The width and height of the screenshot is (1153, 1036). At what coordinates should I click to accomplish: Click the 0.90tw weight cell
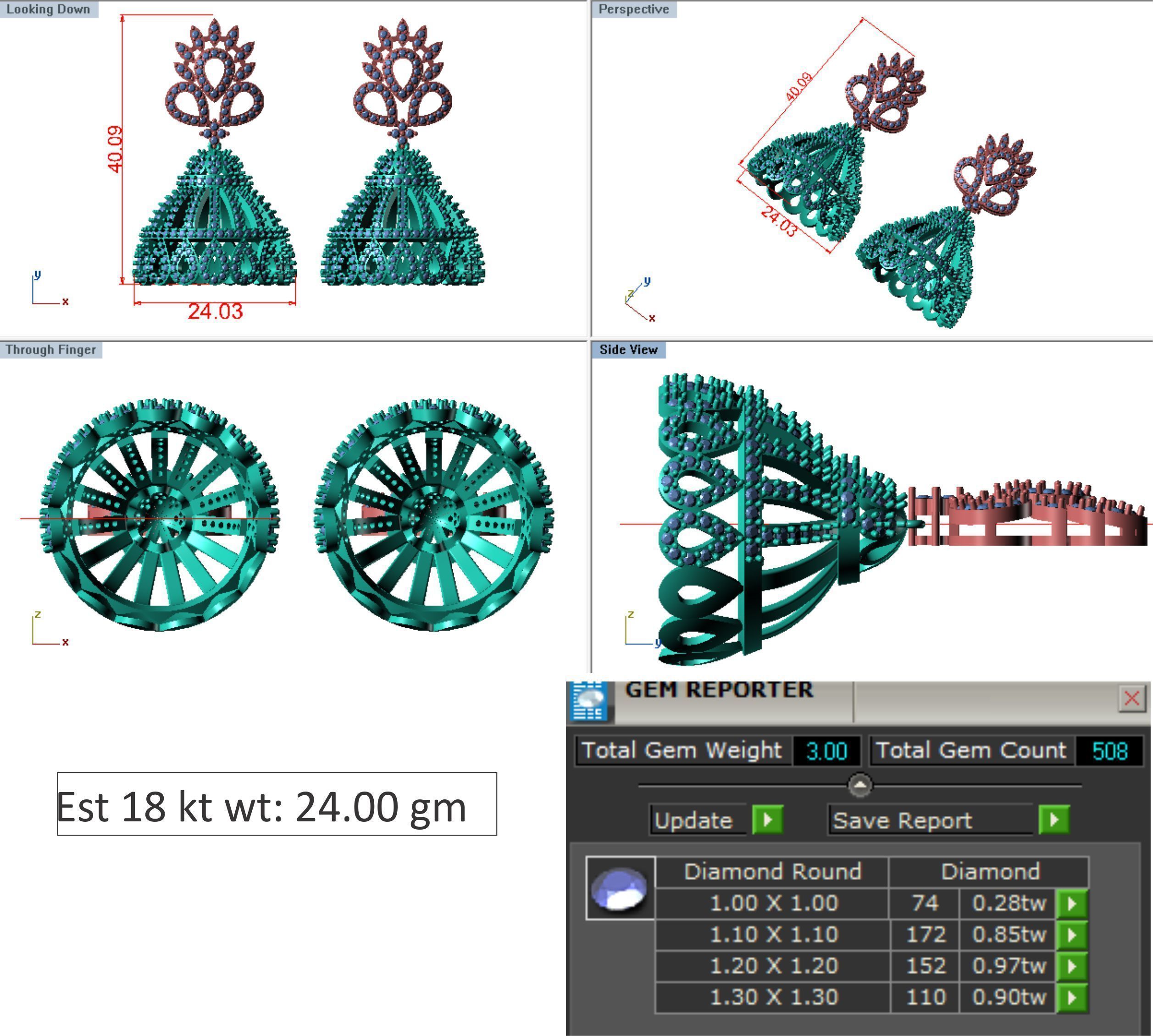point(1008,997)
